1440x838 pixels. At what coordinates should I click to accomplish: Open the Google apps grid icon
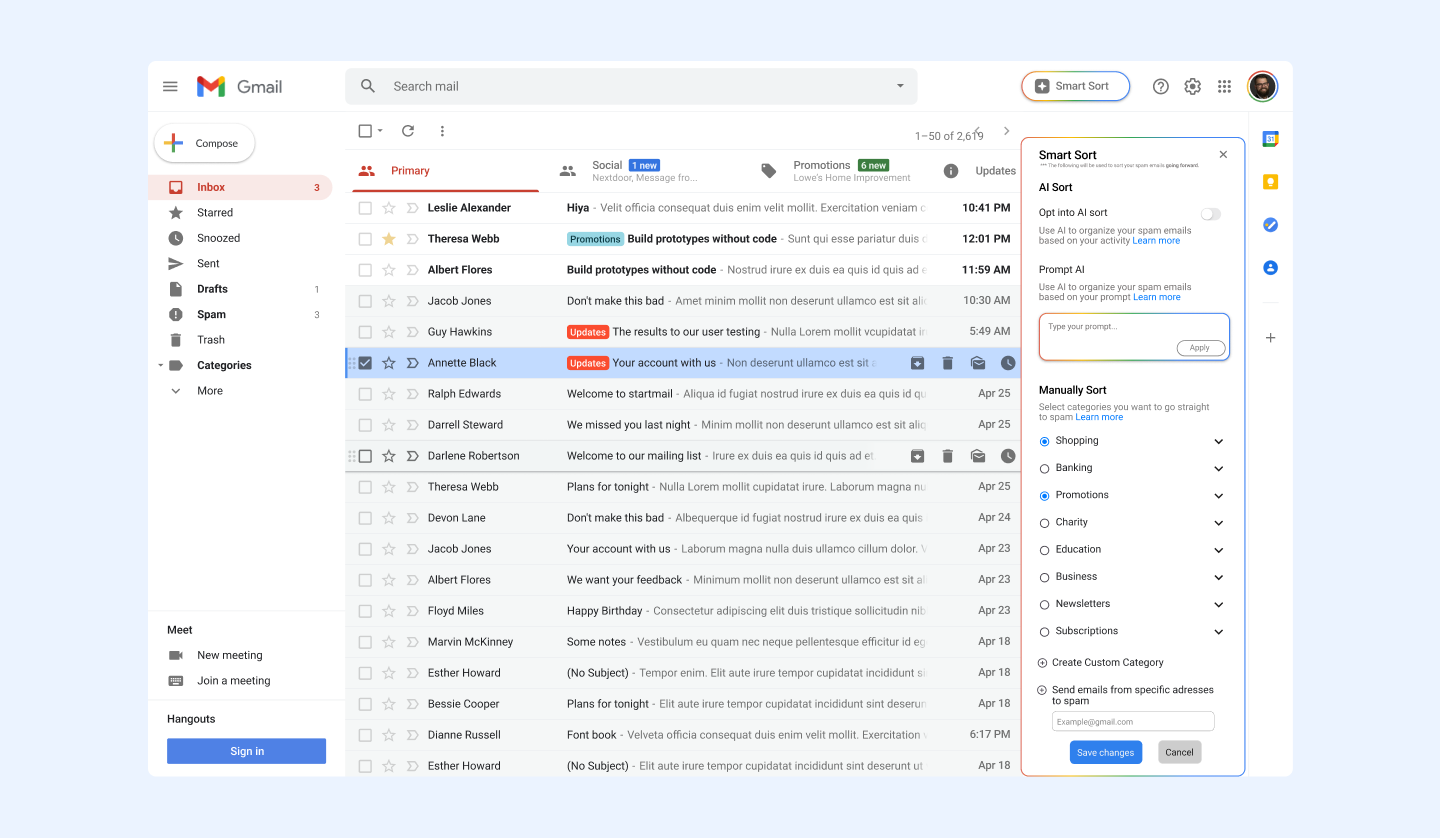[1224, 87]
